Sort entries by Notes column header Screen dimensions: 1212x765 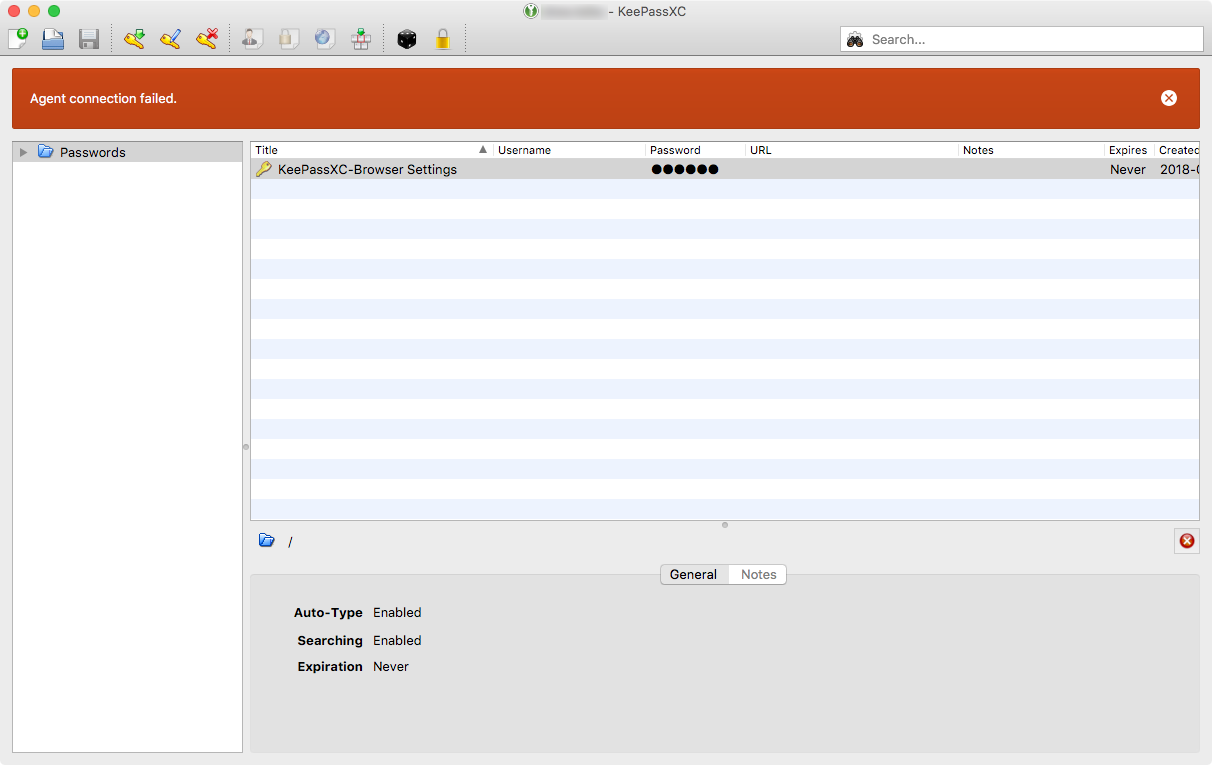click(1032, 150)
